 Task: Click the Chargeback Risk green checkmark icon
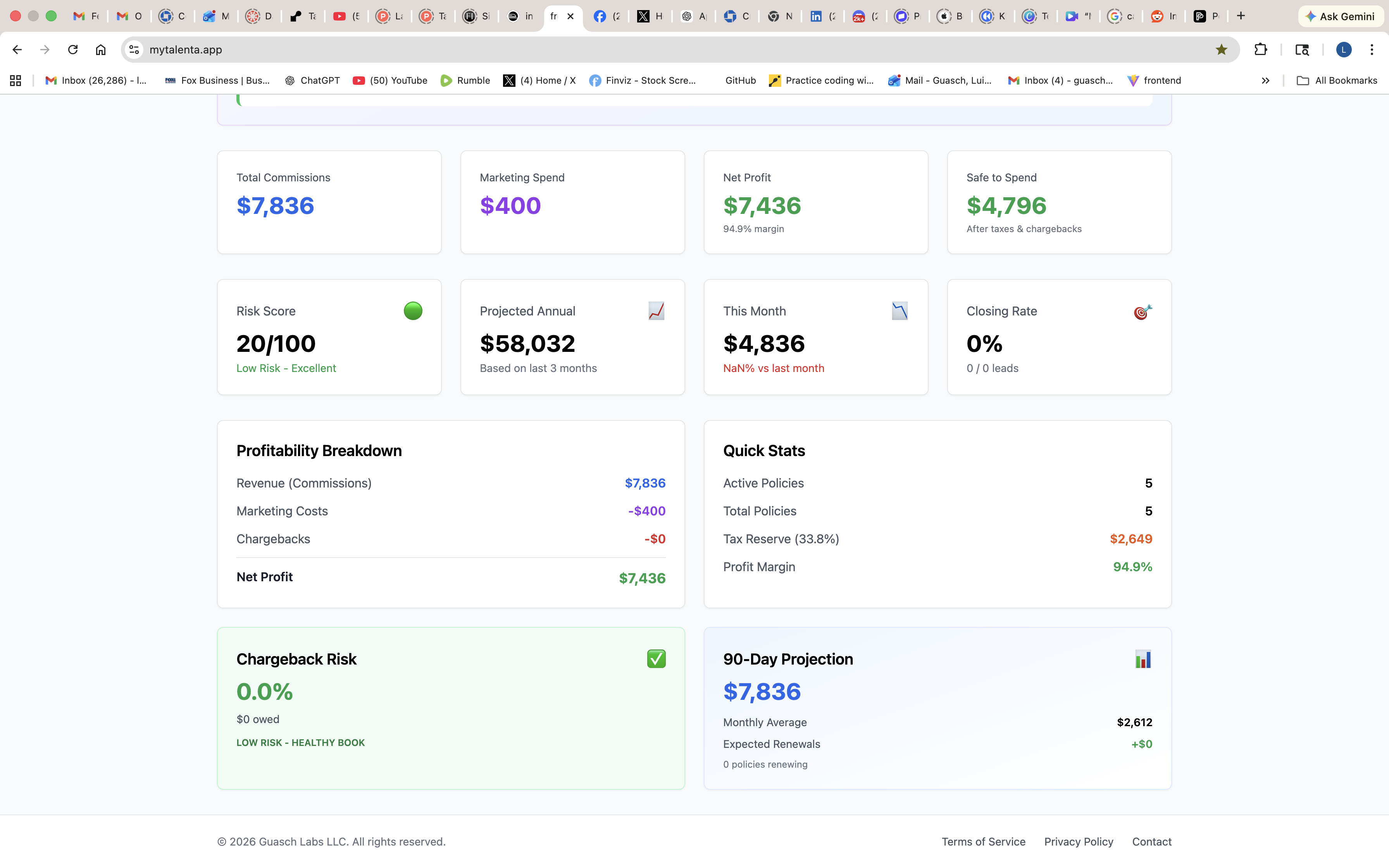[x=656, y=658]
